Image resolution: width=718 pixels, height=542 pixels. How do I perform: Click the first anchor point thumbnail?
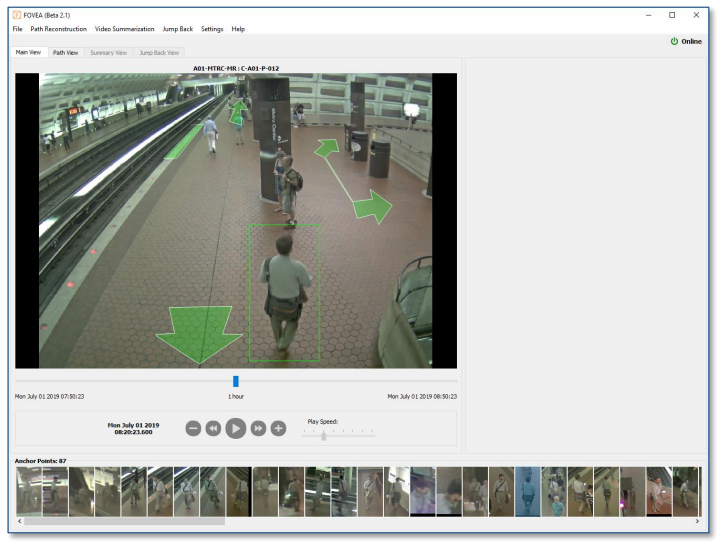(29, 492)
